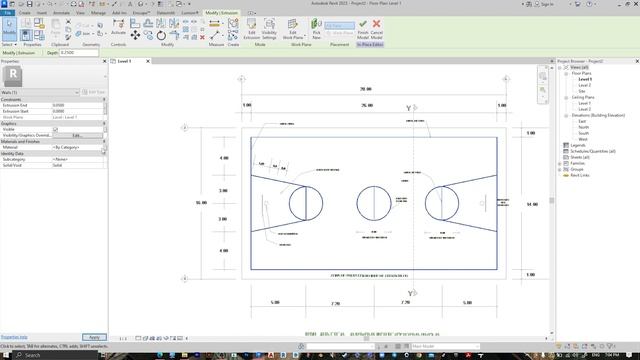Viewport: 640px width, 360px height.
Task: Click Edit Extrusion icon
Action: coord(251,29)
